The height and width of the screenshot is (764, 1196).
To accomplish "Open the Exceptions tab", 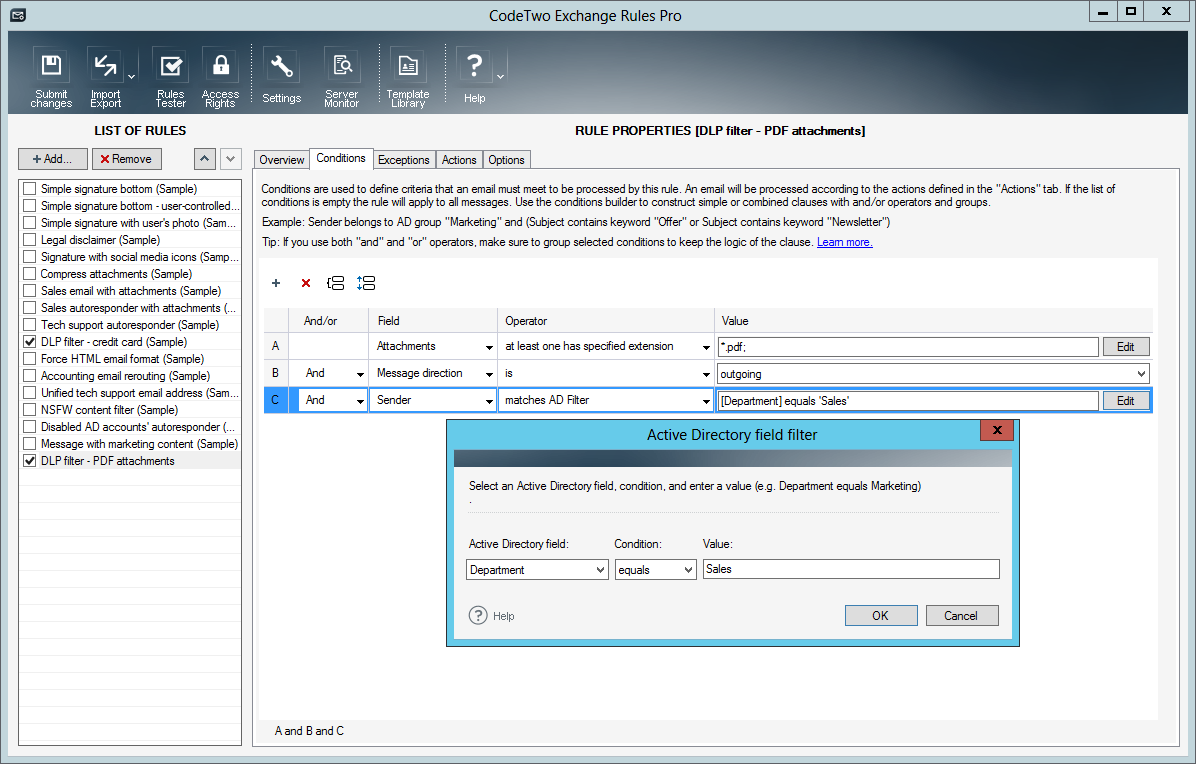I will point(403,159).
